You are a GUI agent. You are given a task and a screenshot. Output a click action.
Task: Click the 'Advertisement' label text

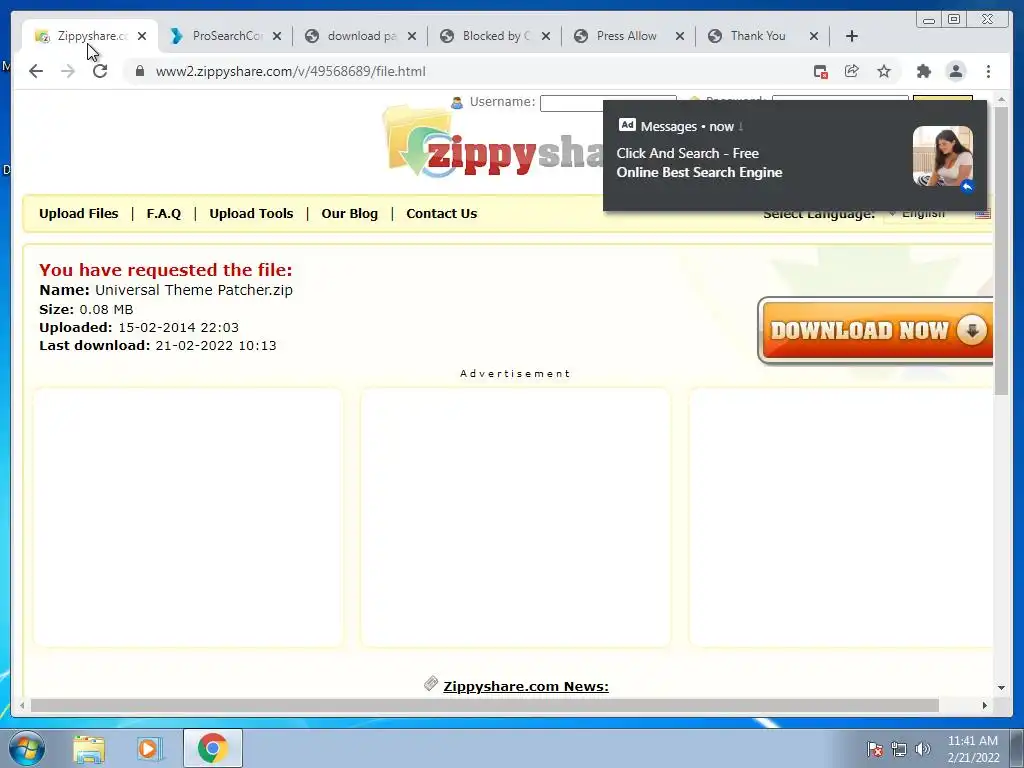coord(515,374)
